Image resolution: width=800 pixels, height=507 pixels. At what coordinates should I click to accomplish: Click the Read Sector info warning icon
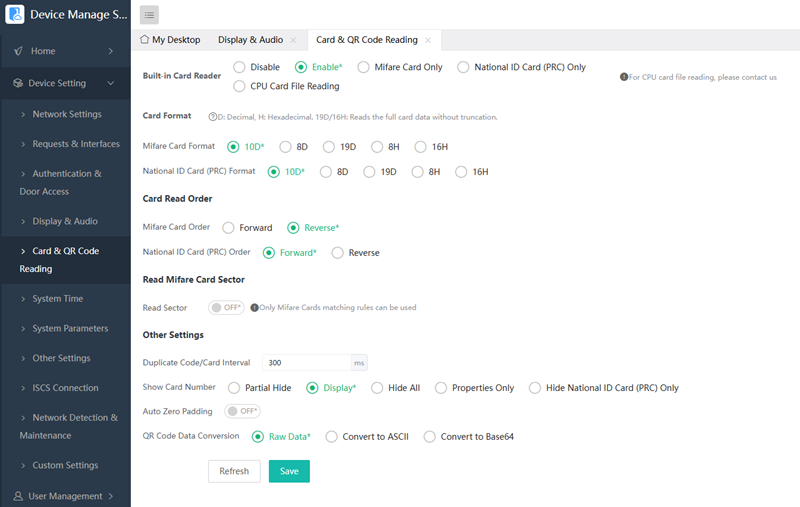click(x=254, y=308)
